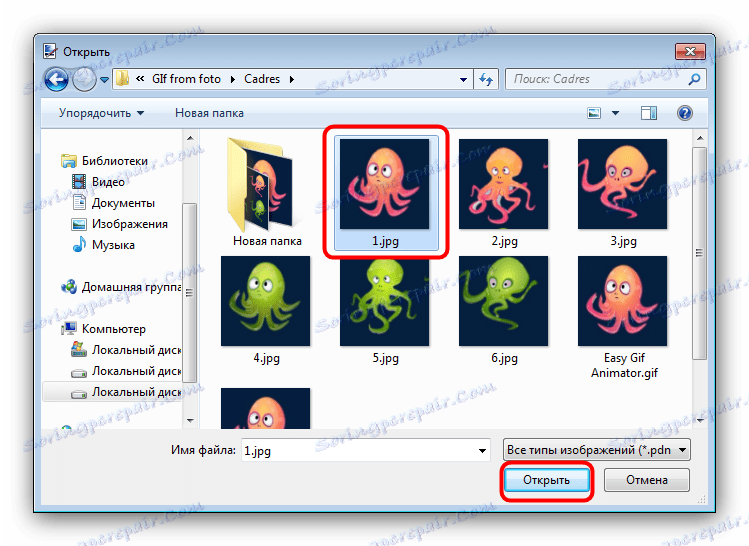
Task: Expand arrow after 'Cadres' breadcrumb
Action: [x=292, y=79]
